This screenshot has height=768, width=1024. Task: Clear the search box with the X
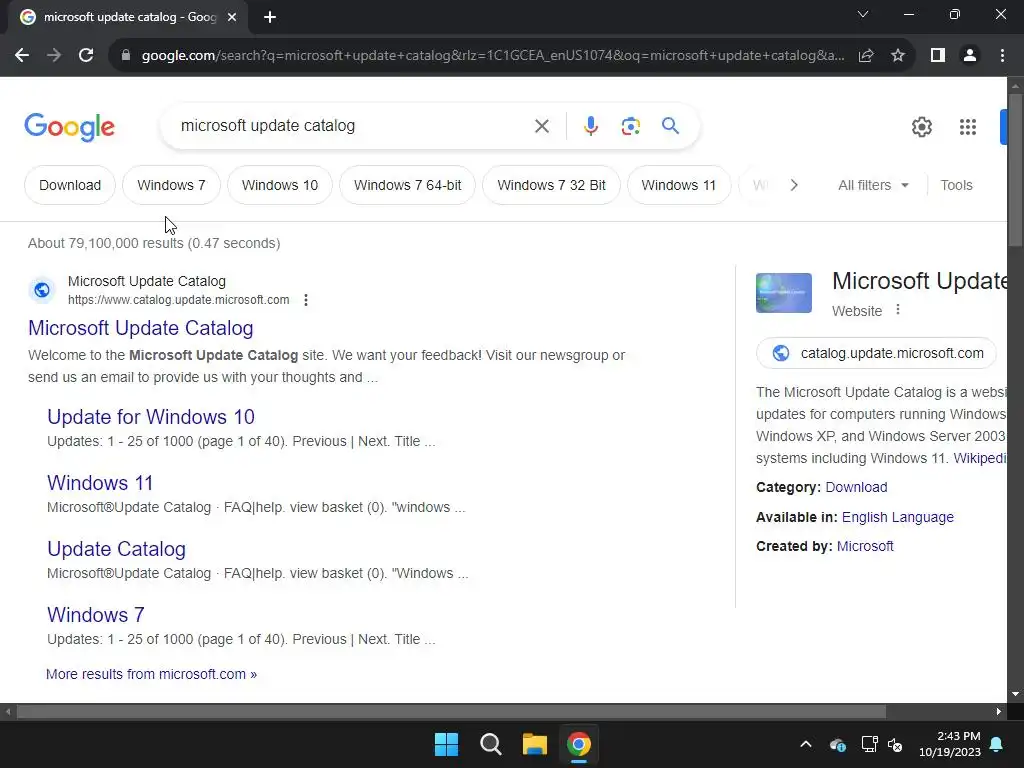(x=542, y=126)
